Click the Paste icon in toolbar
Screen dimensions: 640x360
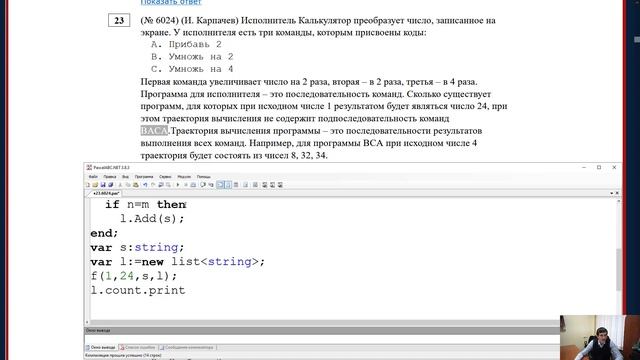136,185
